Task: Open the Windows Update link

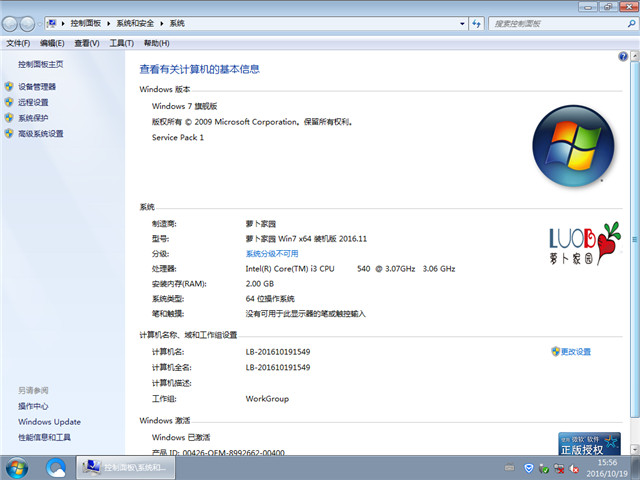Action: coord(49,422)
